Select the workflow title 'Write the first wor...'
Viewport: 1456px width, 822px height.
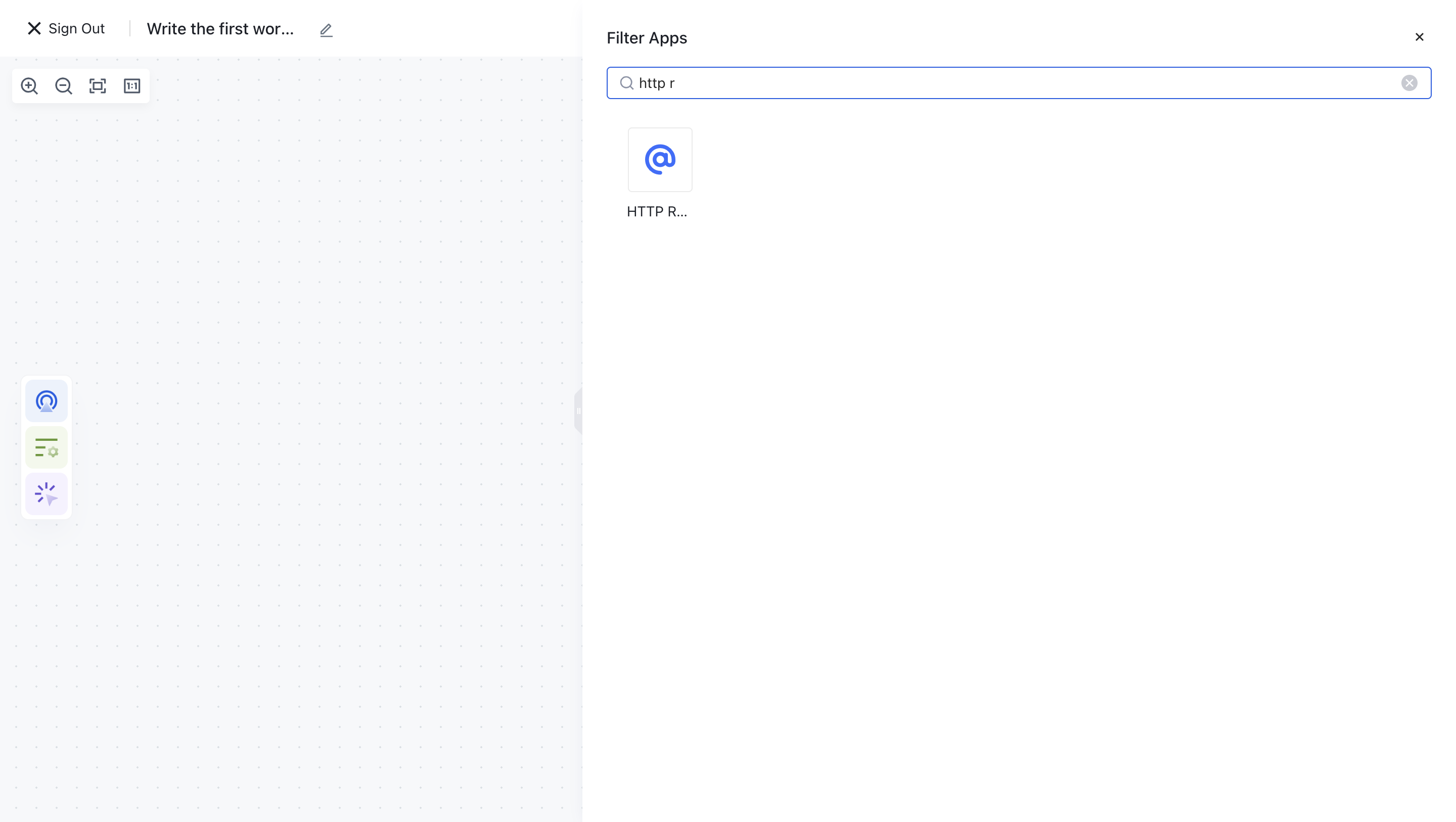pyautogui.click(x=220, y=29)
